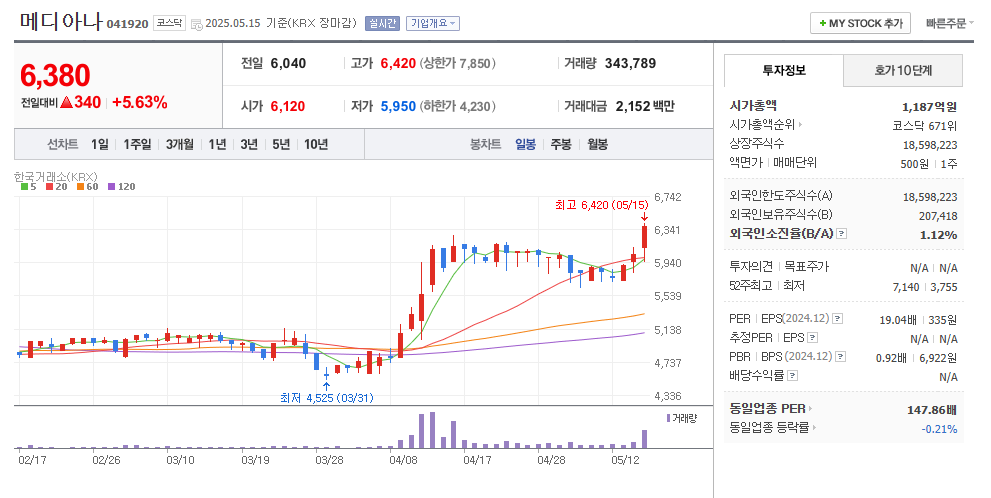The width and height of the screenshot is (991, 498).
Task: Click the red 20-day moving average legend
Action: coord(56,186)
